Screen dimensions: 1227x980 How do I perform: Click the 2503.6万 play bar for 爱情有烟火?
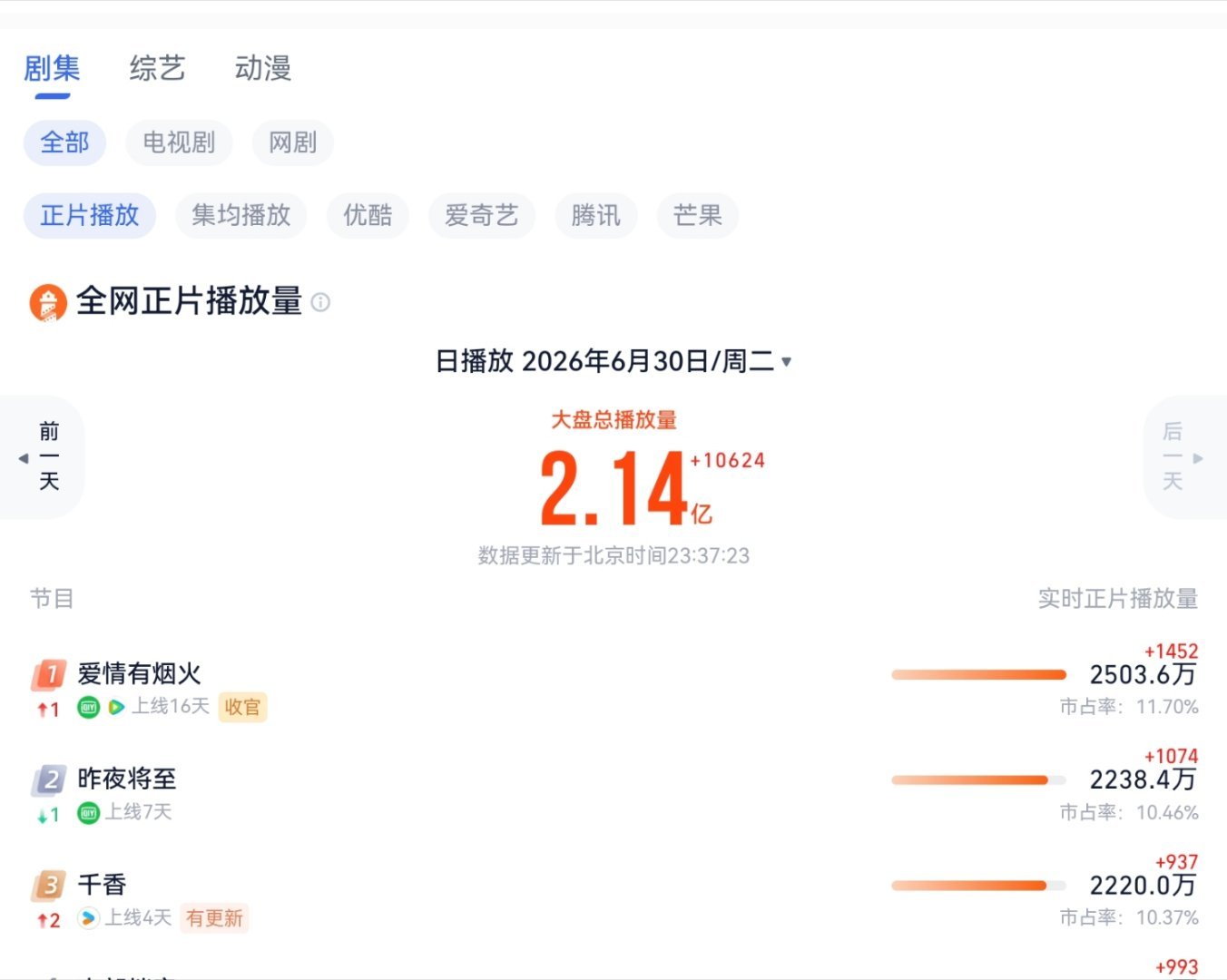tap(978, 675)
